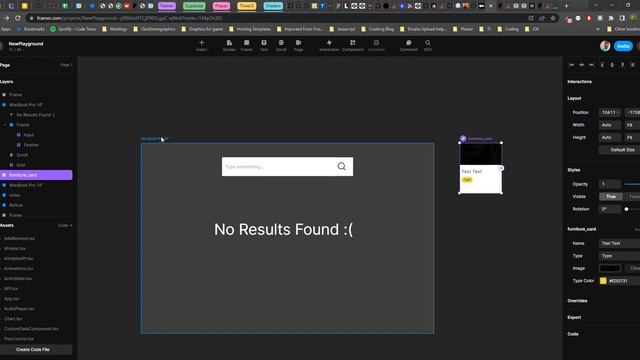Set Visible to True
The height and width of the screenshot is (360, 640).
click(611, 197)
